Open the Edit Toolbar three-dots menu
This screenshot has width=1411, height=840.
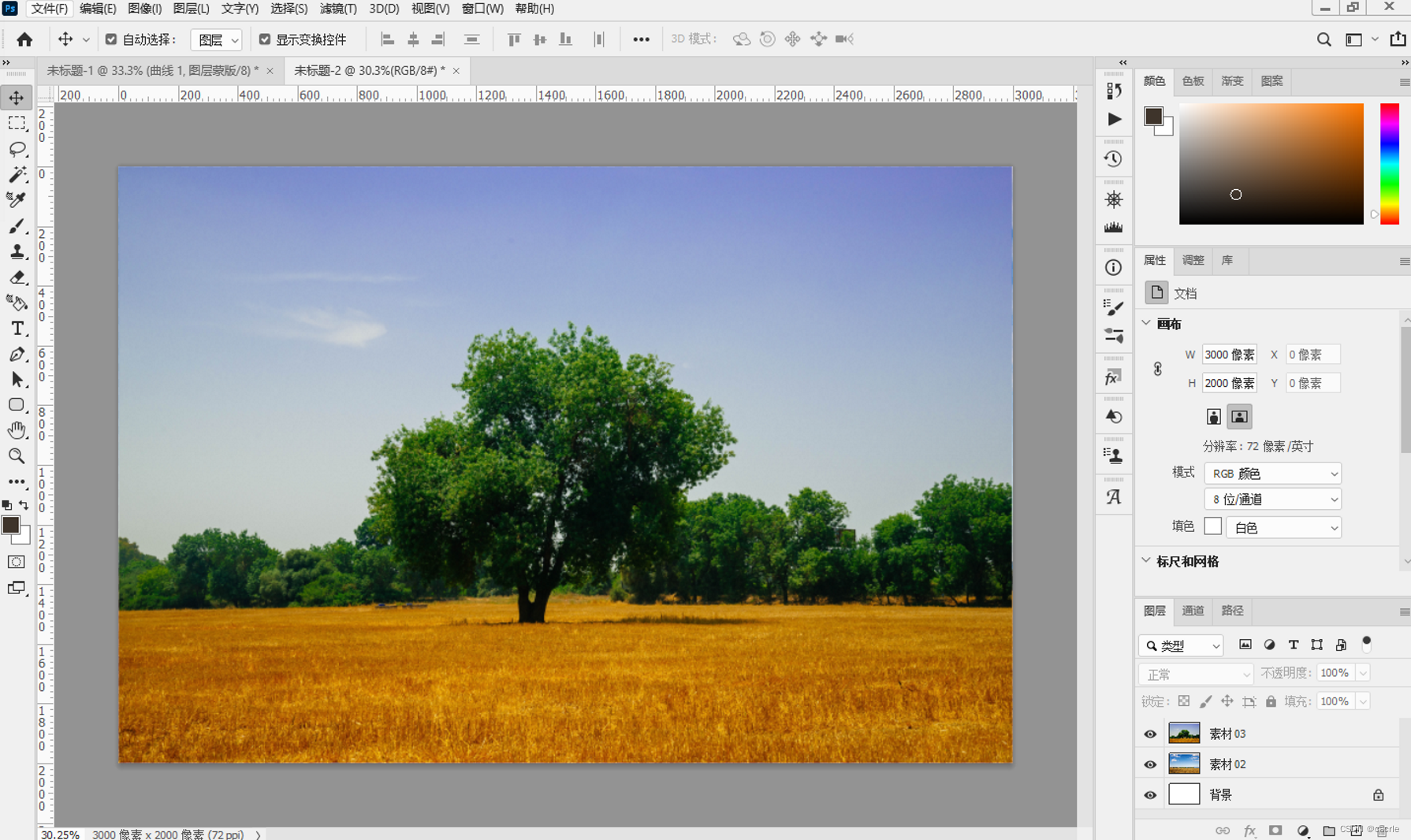point(17,481)
